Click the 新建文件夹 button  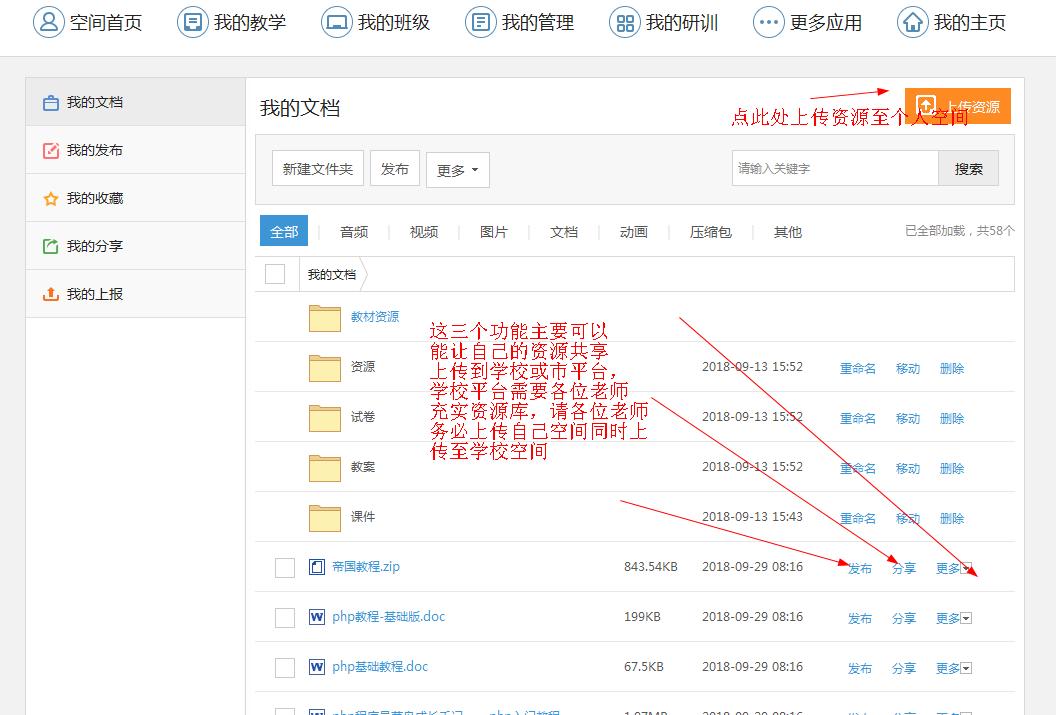click(317, 169)
